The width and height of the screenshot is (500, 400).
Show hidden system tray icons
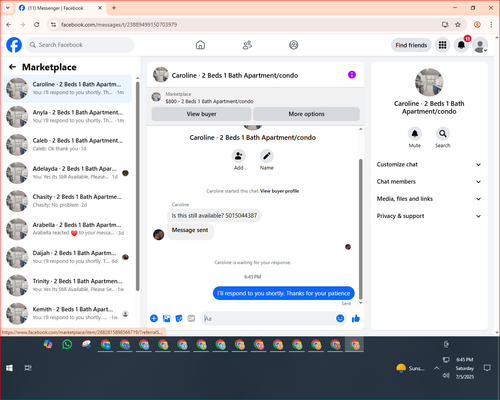(437, 368)
